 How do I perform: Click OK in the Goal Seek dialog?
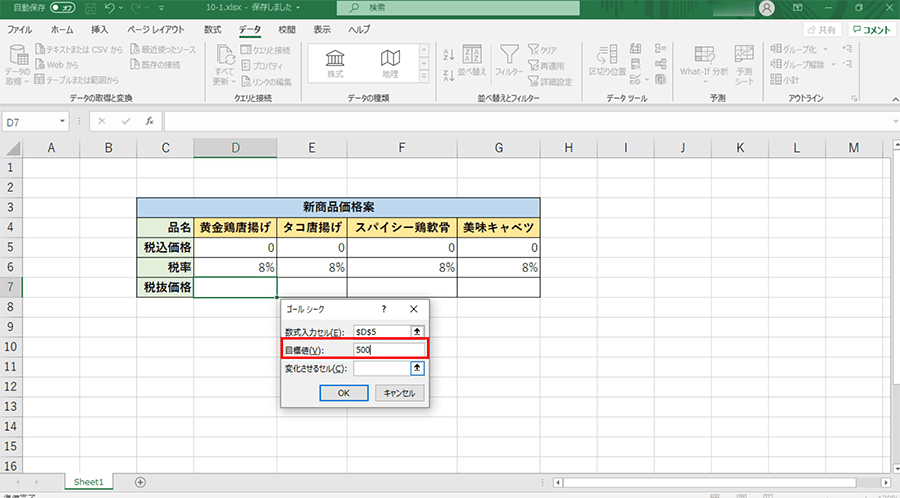(343, 393)
